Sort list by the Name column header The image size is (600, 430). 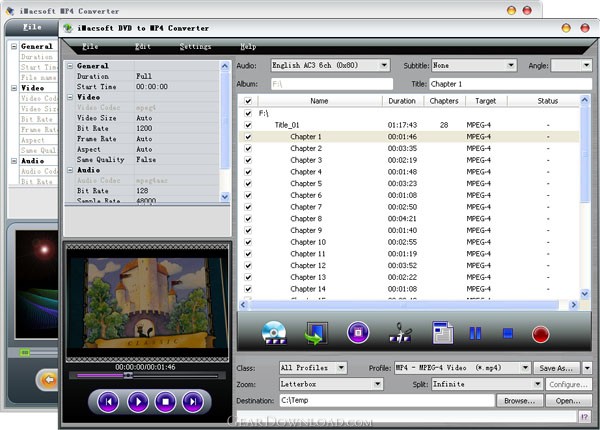pos(319,101)
